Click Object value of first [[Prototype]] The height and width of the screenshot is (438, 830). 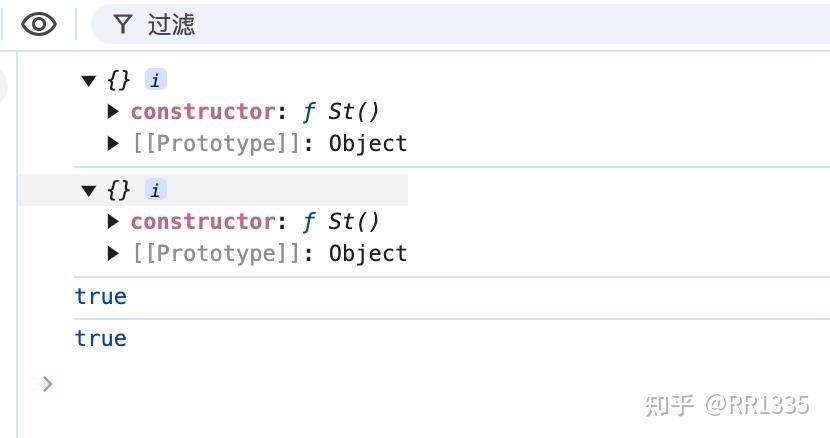point(368,144)
